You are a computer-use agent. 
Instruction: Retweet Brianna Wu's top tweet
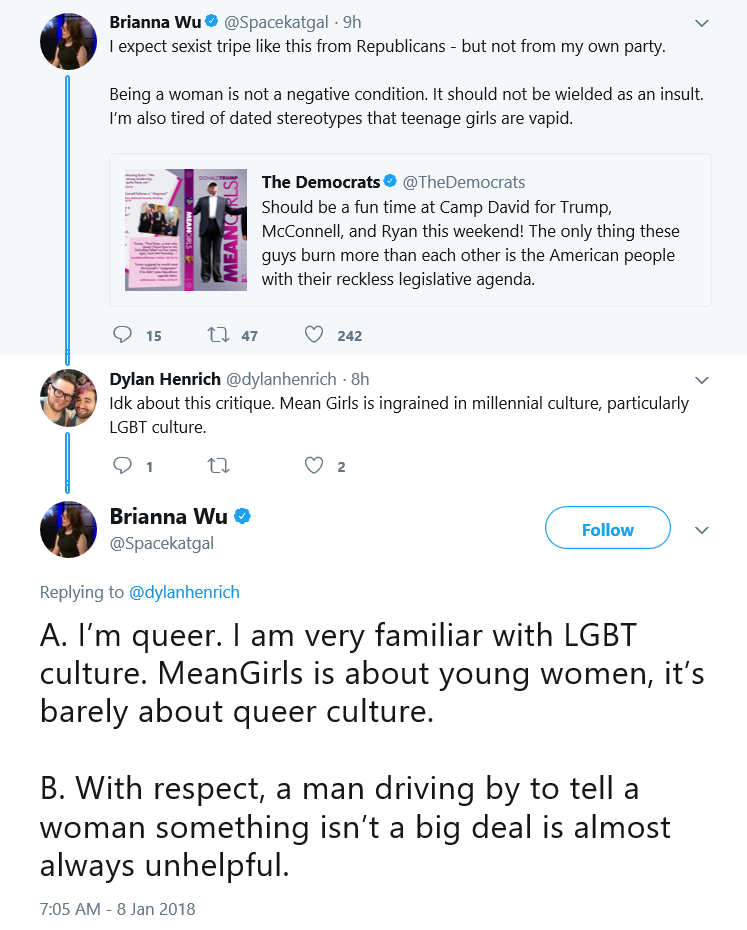(x=218, y=335)
